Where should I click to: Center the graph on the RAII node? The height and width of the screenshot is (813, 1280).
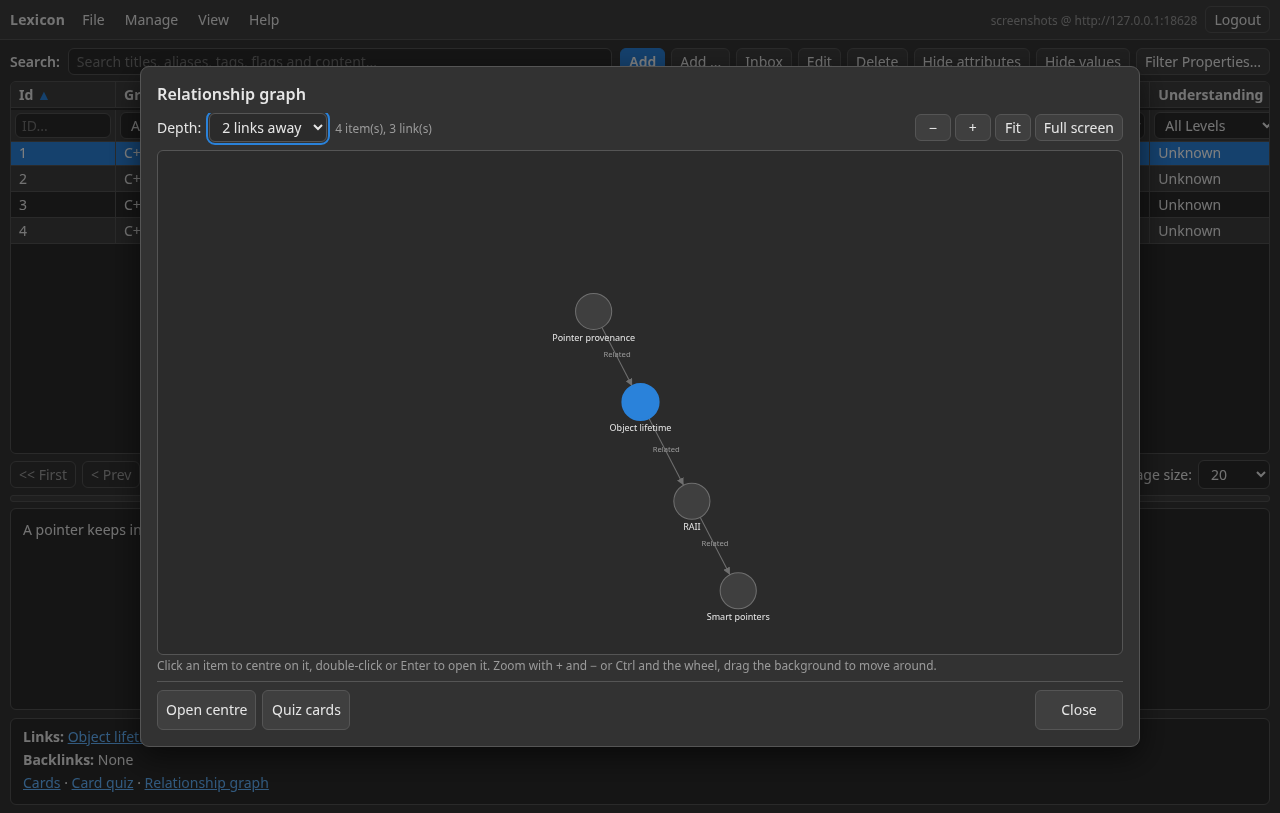tap(691, 501)
